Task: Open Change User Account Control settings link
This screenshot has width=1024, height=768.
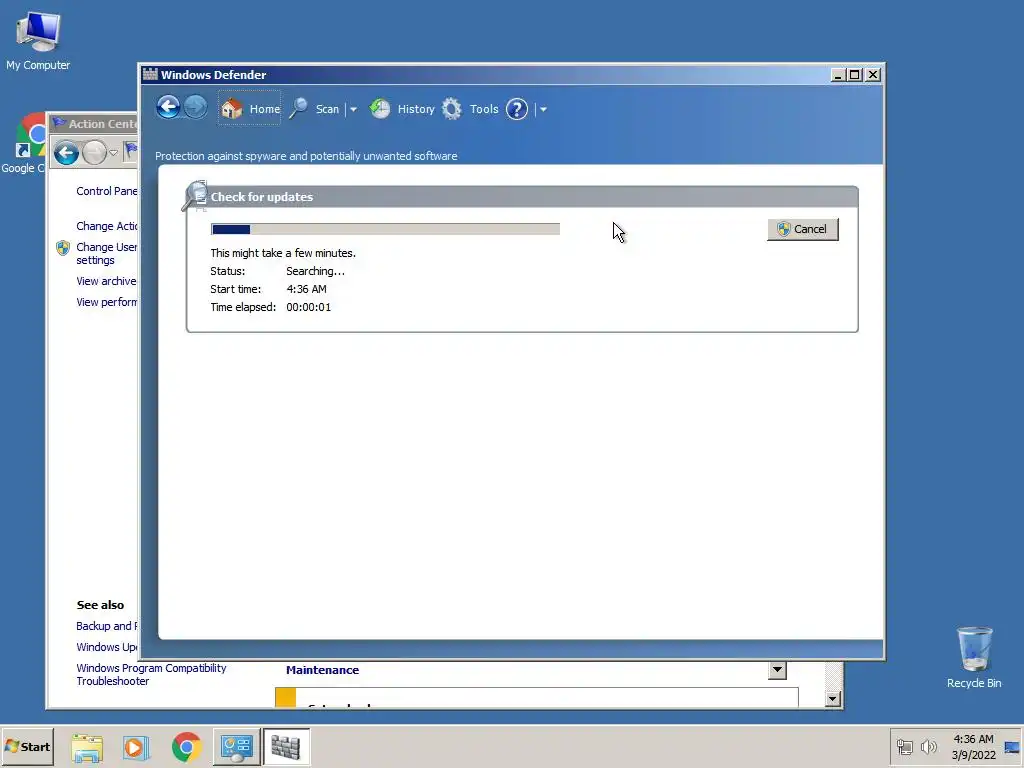Action: click(x=106, y=253)
